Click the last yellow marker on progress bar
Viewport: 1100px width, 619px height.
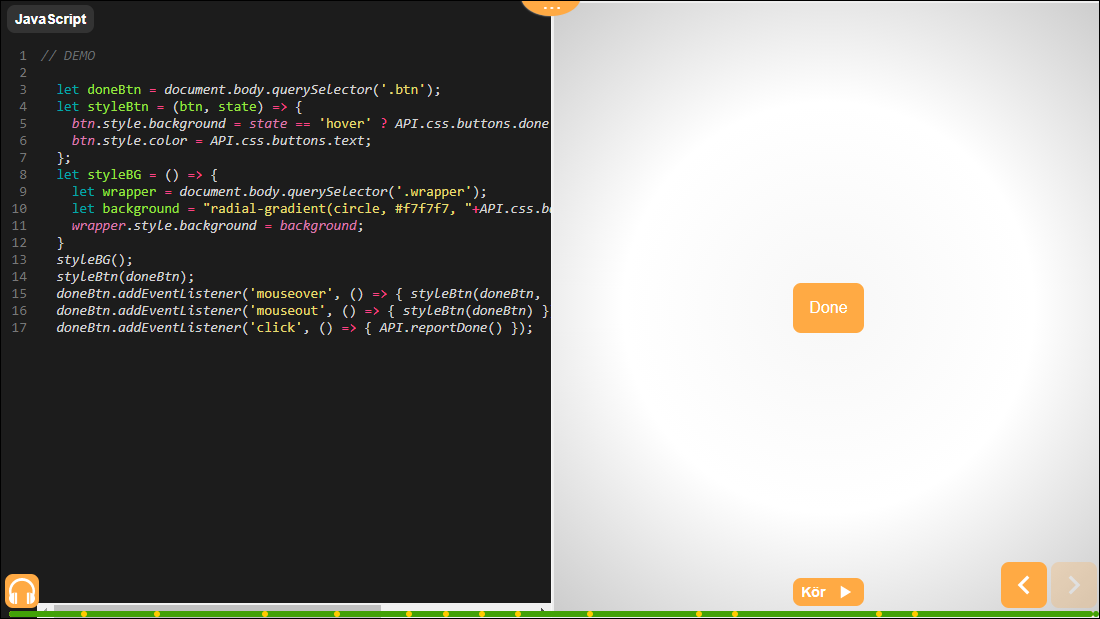point(915,614)
